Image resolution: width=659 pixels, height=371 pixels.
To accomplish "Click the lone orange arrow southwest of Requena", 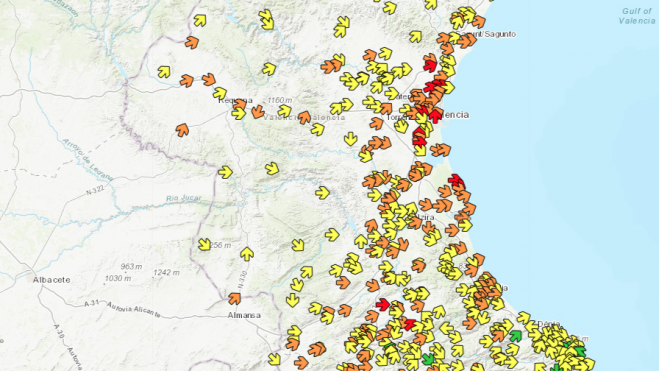I will (182, 130).
